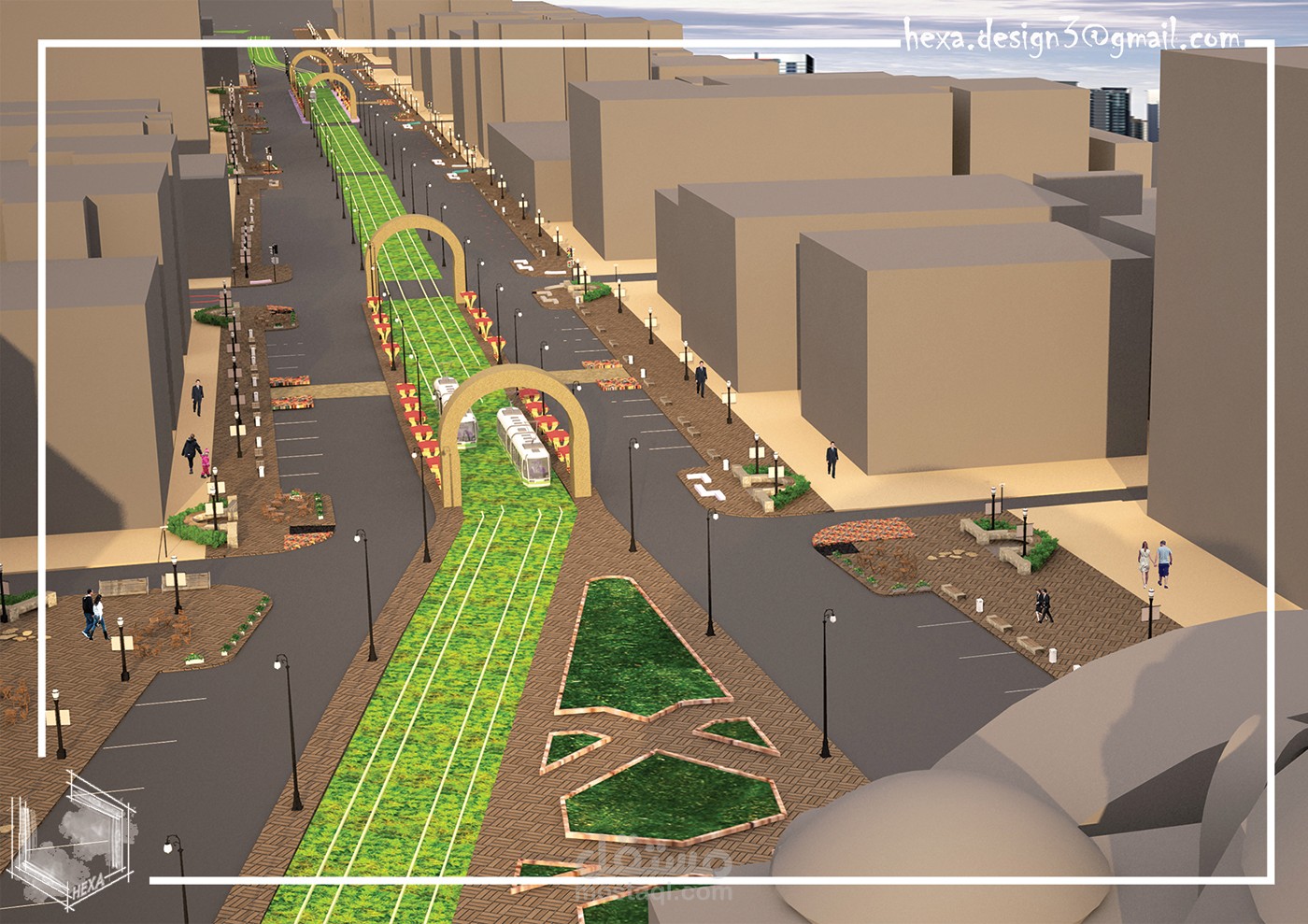Click the HEXA logo emblem
Viewport: 1308px width, 924px height.
(x=73, y=841)
